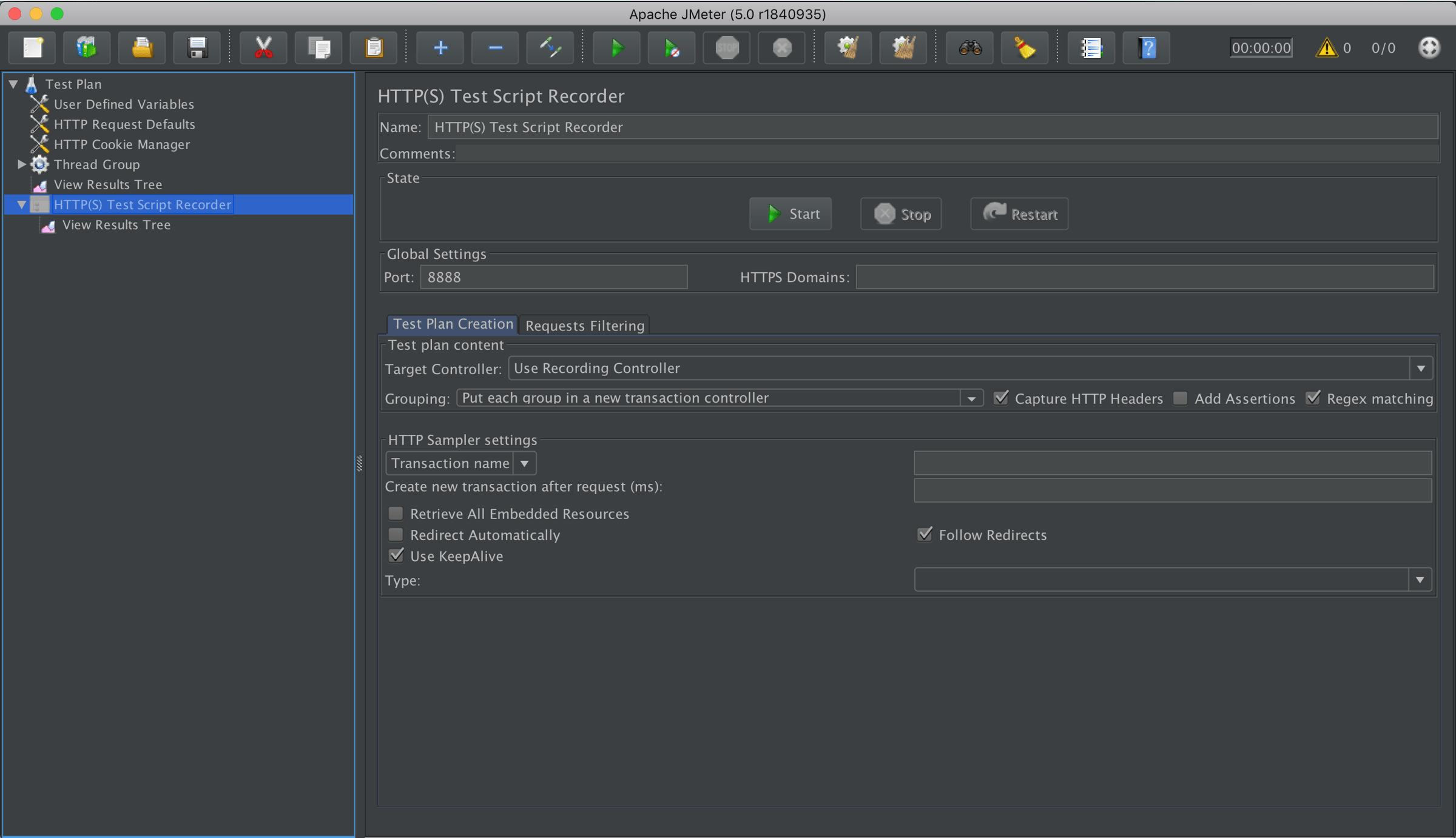Save the test plan using the disk icon
The height and width of the screenshot is (838, 1456).
click(x=197, y=47)
